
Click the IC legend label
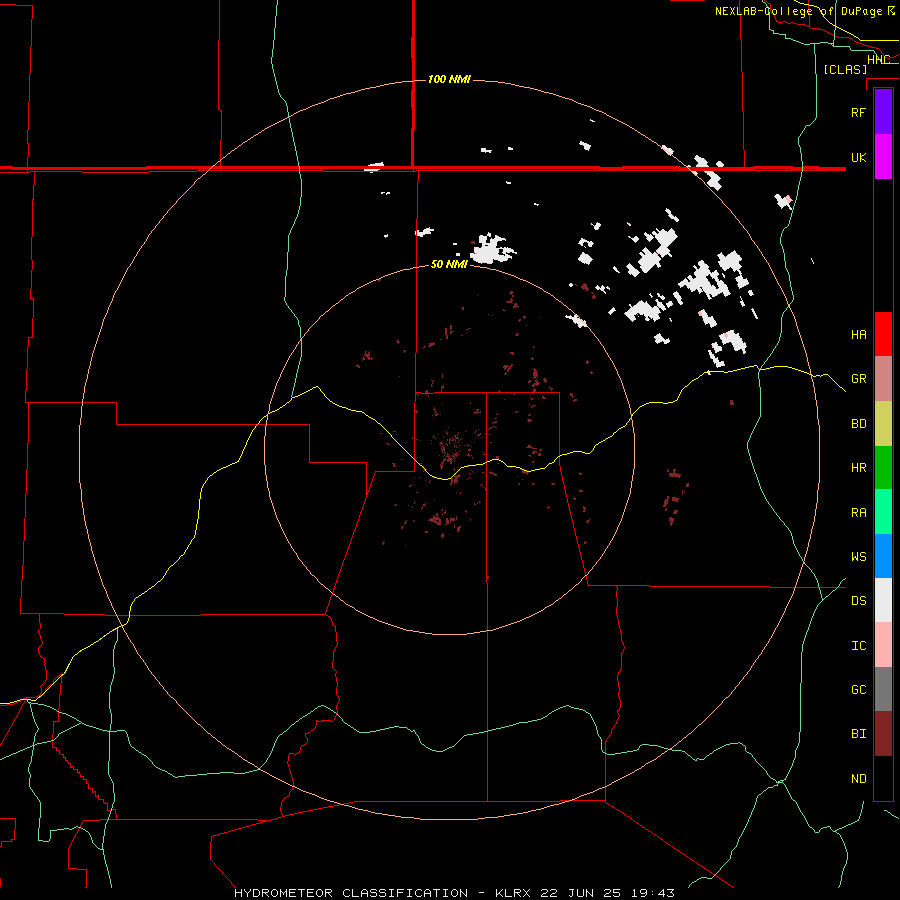tap(858, 646)
